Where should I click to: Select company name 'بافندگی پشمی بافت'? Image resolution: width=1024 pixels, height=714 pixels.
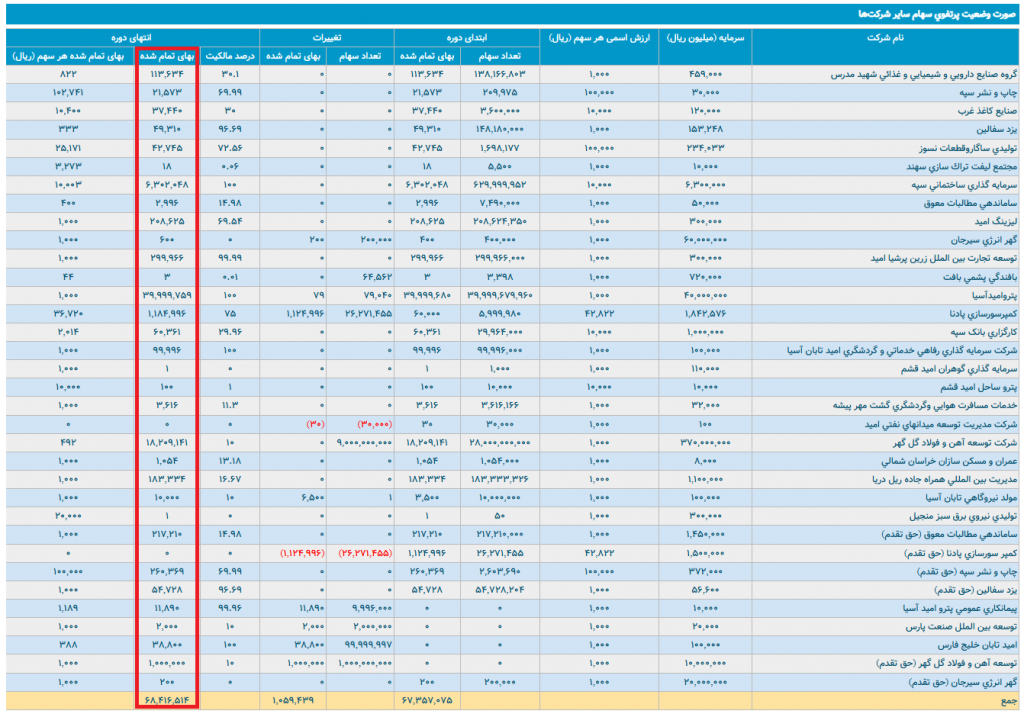[980, 277]
